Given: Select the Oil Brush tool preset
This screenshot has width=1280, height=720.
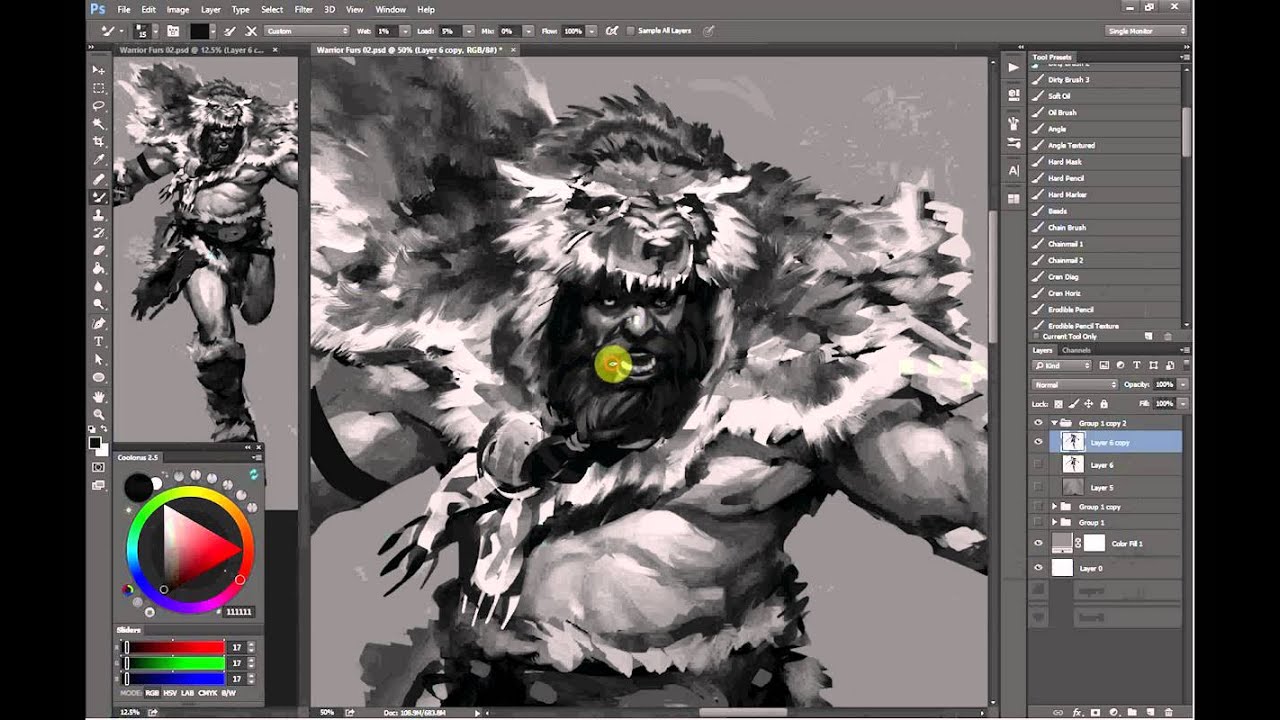Looking at the screenshot, I should [x=1107, y=112].
